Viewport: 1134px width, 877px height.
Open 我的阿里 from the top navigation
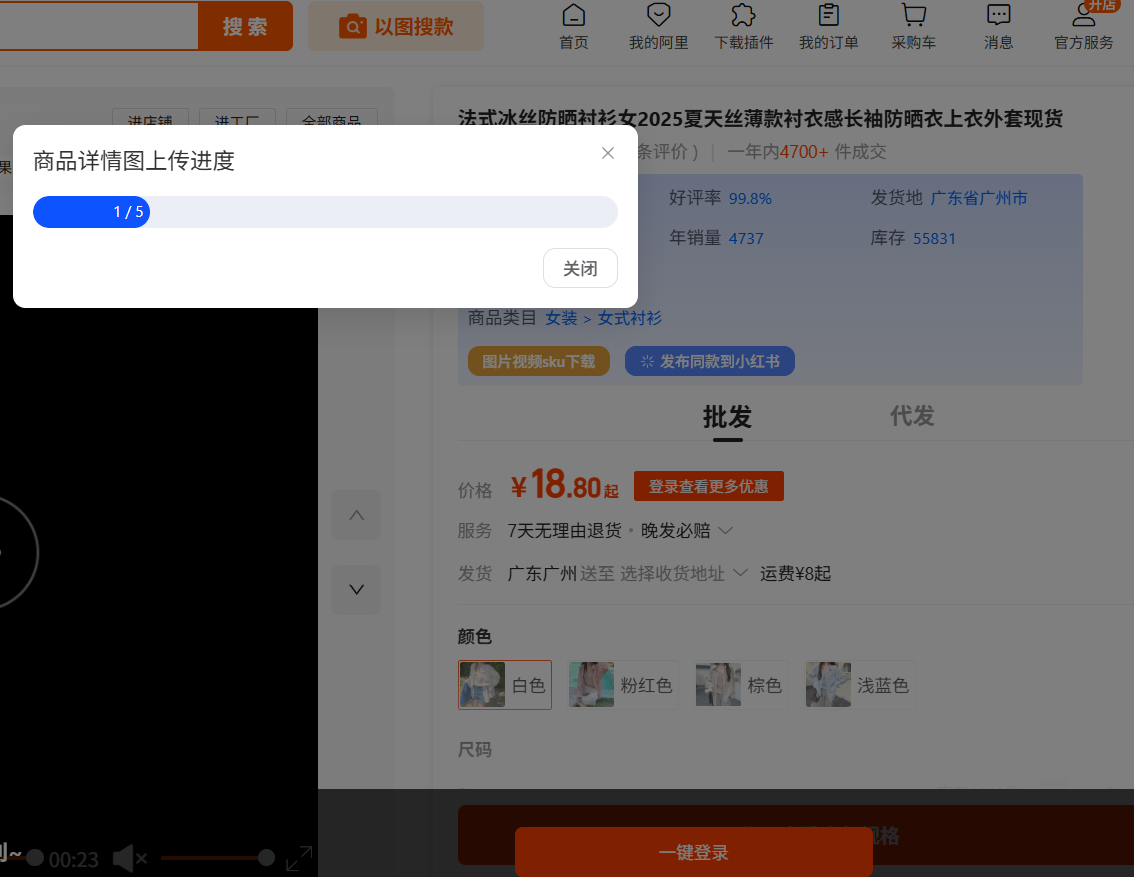[x=658, y=25]
